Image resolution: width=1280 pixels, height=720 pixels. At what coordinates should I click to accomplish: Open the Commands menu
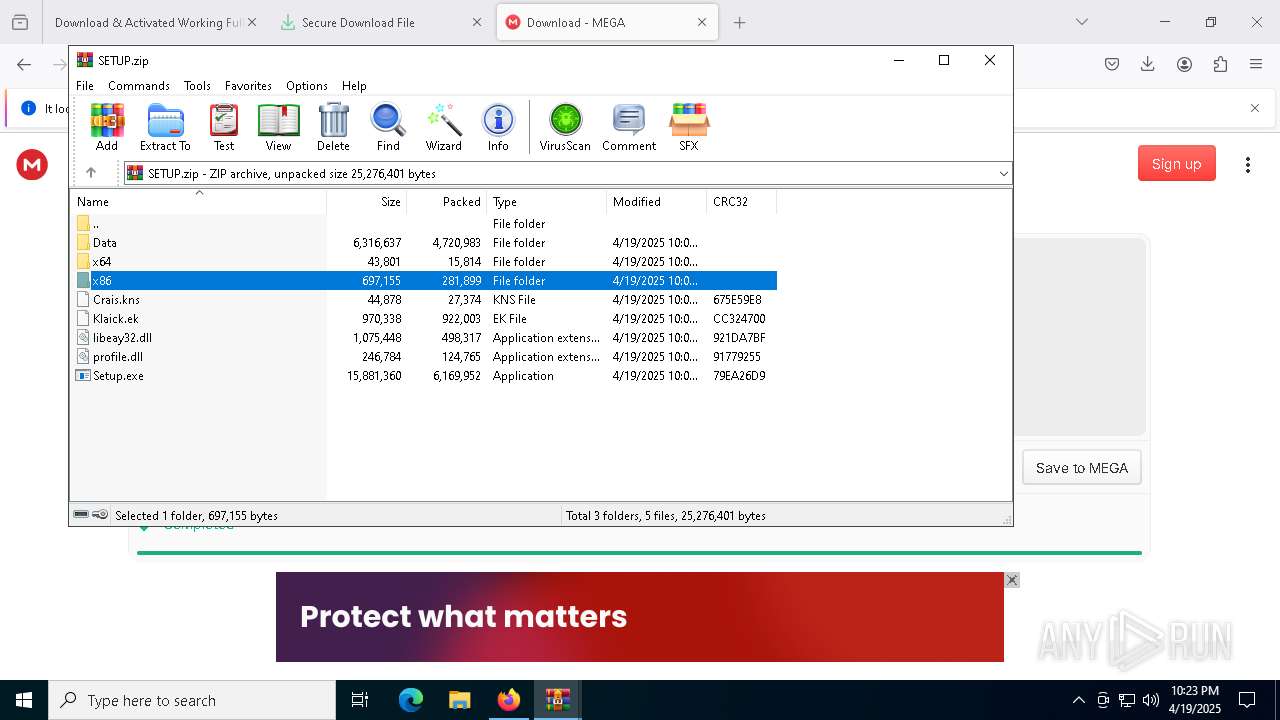(x=139, y=86)
